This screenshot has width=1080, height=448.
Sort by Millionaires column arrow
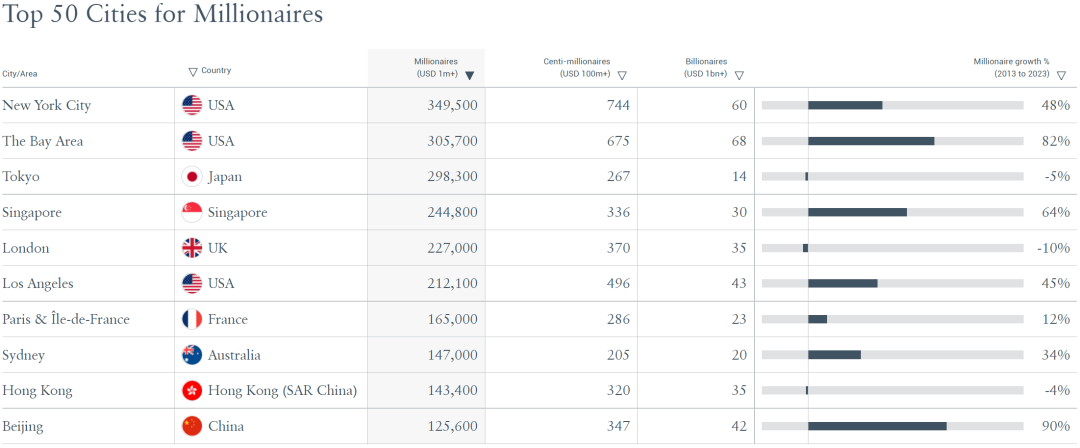tap(469, 75)
